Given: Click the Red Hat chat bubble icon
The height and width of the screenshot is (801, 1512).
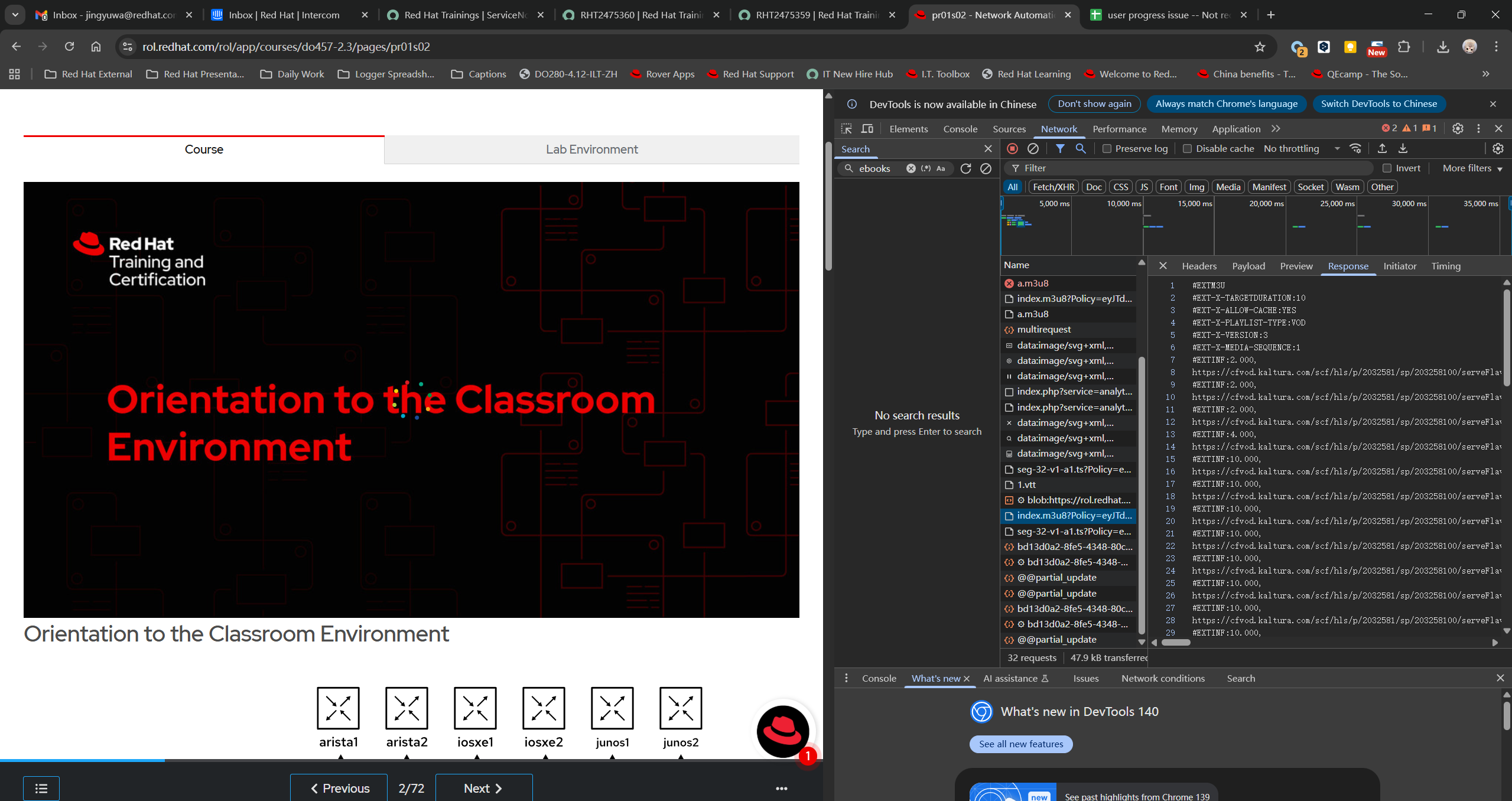Looking at the screenshot, I should click(783, 731).
